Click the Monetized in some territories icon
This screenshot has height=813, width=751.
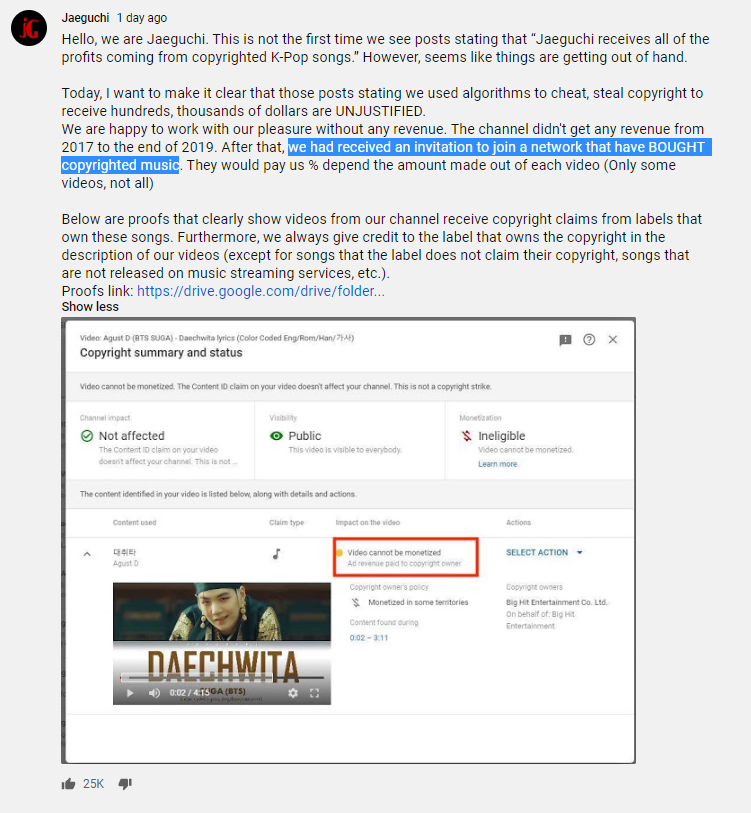point(356,602)
